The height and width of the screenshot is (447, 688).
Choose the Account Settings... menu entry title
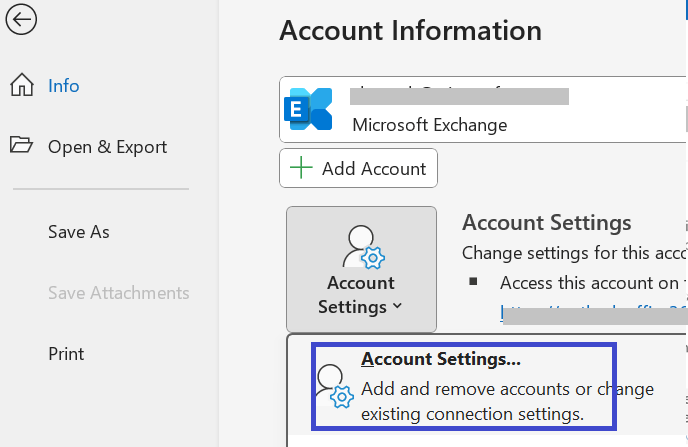tap(441, 359)
